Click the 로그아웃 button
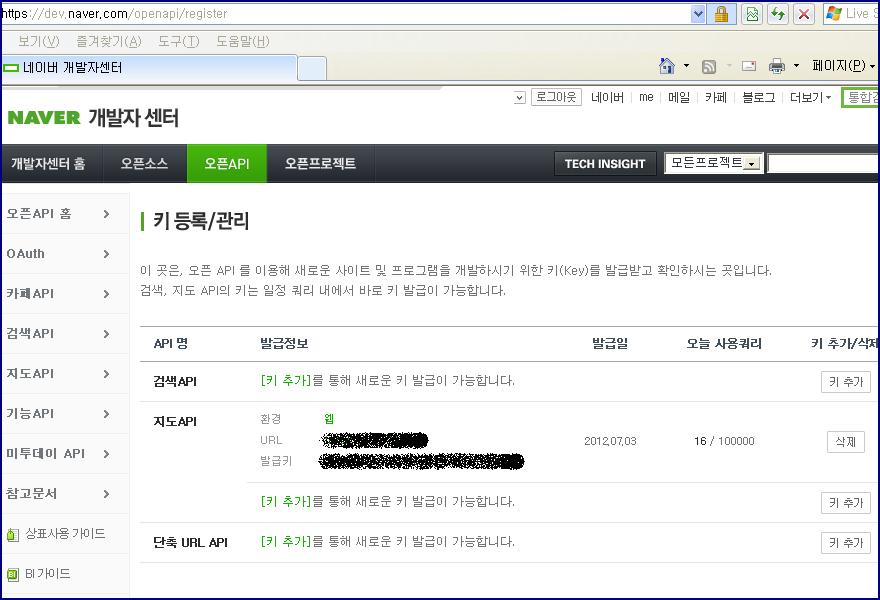 [x=556, y=97]
